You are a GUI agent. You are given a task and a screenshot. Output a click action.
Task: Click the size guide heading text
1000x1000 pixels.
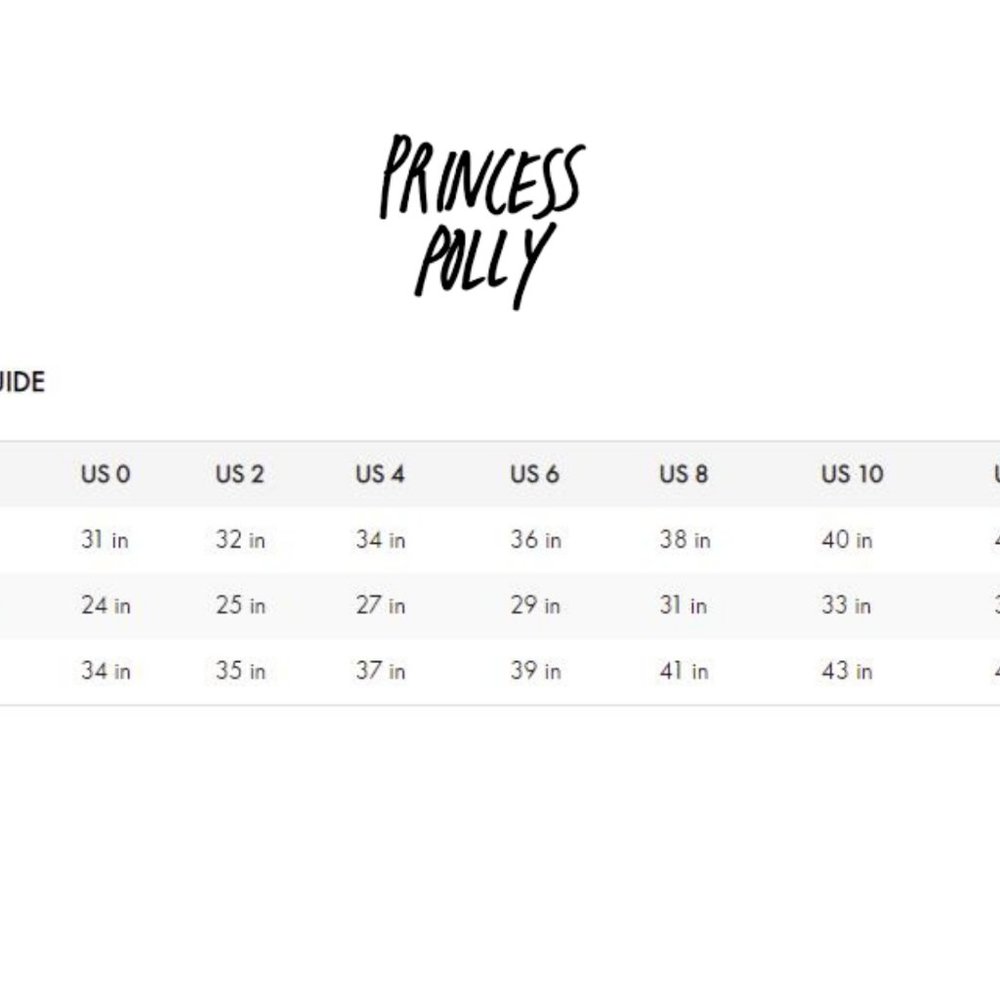[22, 382]
